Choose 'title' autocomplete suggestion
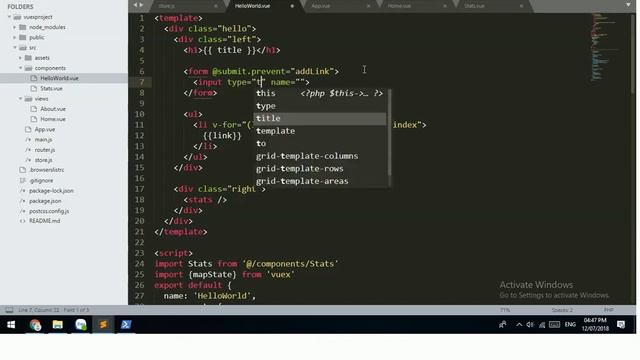640x360 pixels. point(320,118)
